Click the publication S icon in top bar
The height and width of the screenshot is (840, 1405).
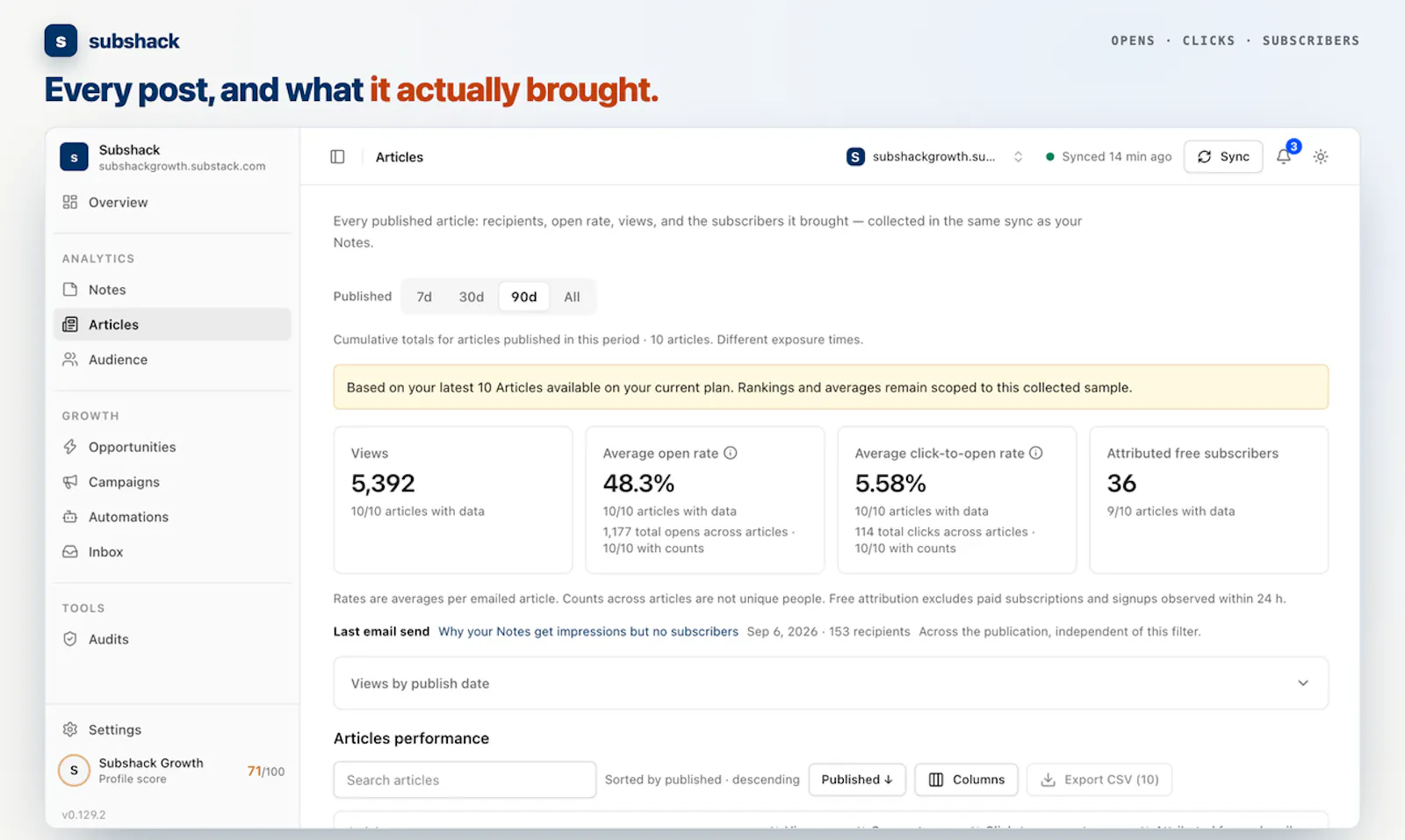click(855, 156)
